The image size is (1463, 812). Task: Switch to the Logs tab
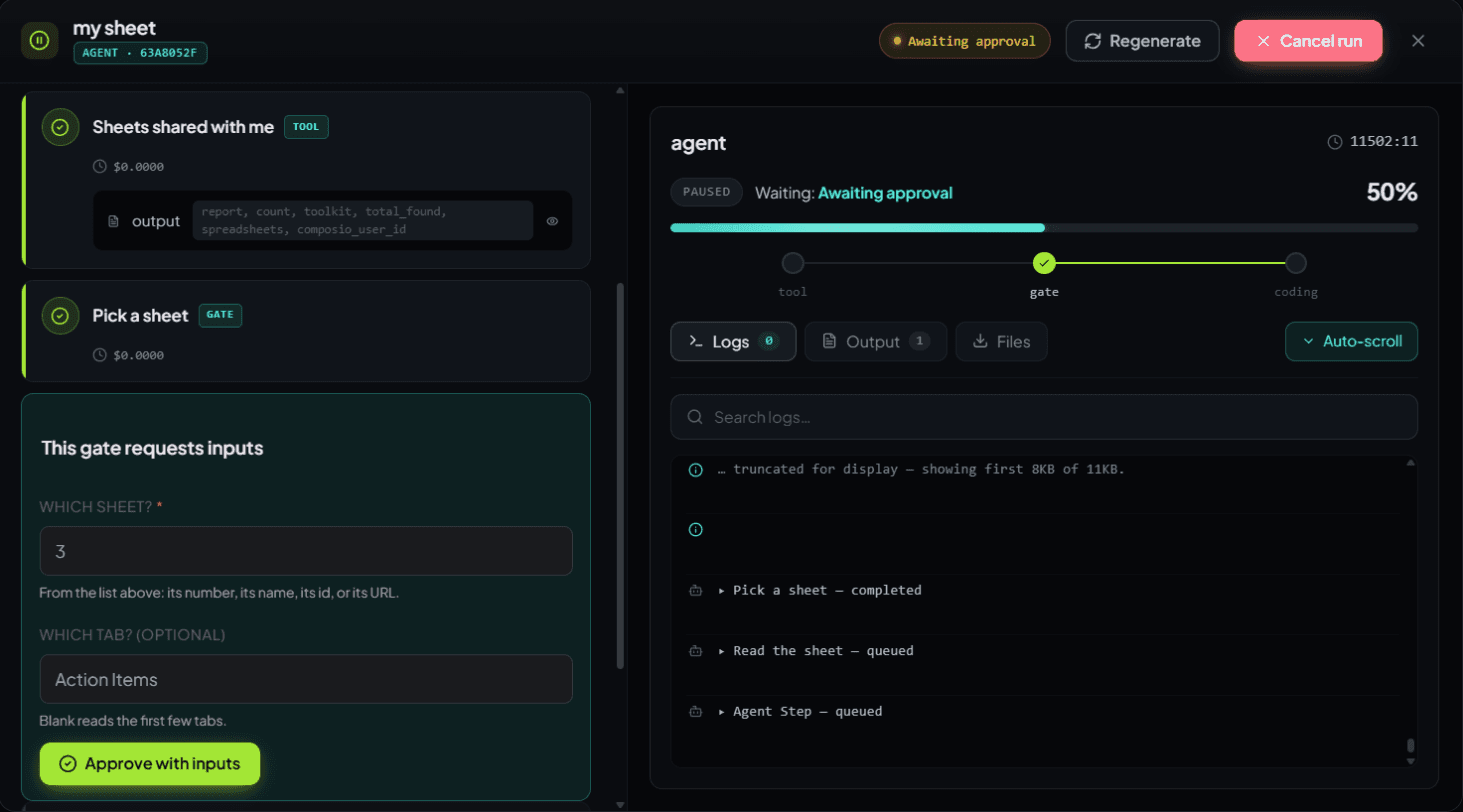click(x=733, y=341)
